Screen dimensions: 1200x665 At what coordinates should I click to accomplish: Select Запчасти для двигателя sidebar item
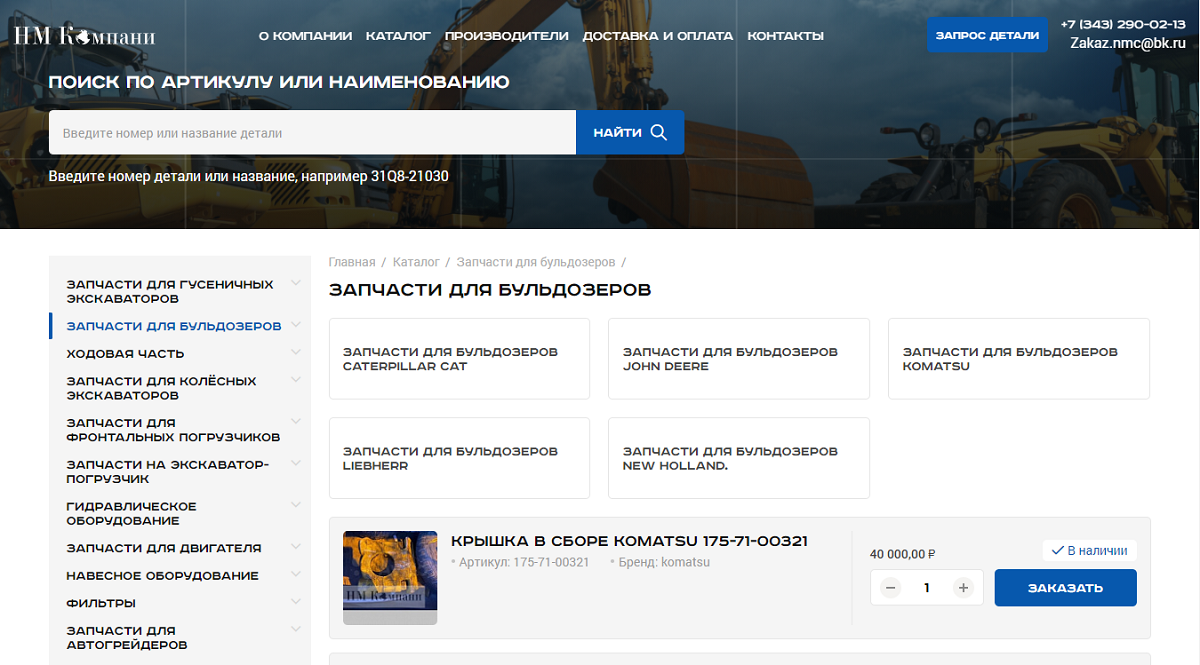(x=164, y=548)
